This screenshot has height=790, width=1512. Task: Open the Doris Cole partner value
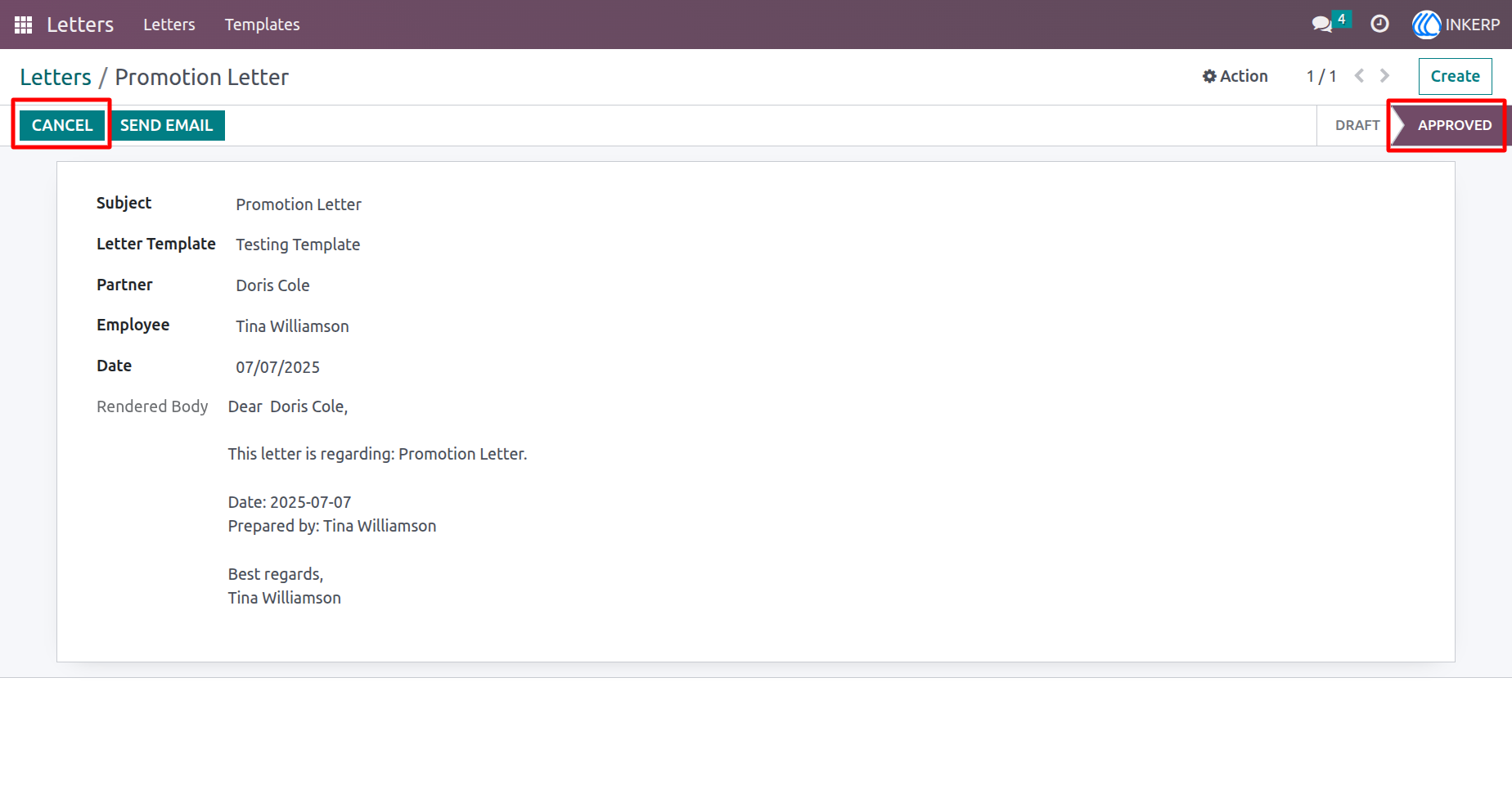272,285
